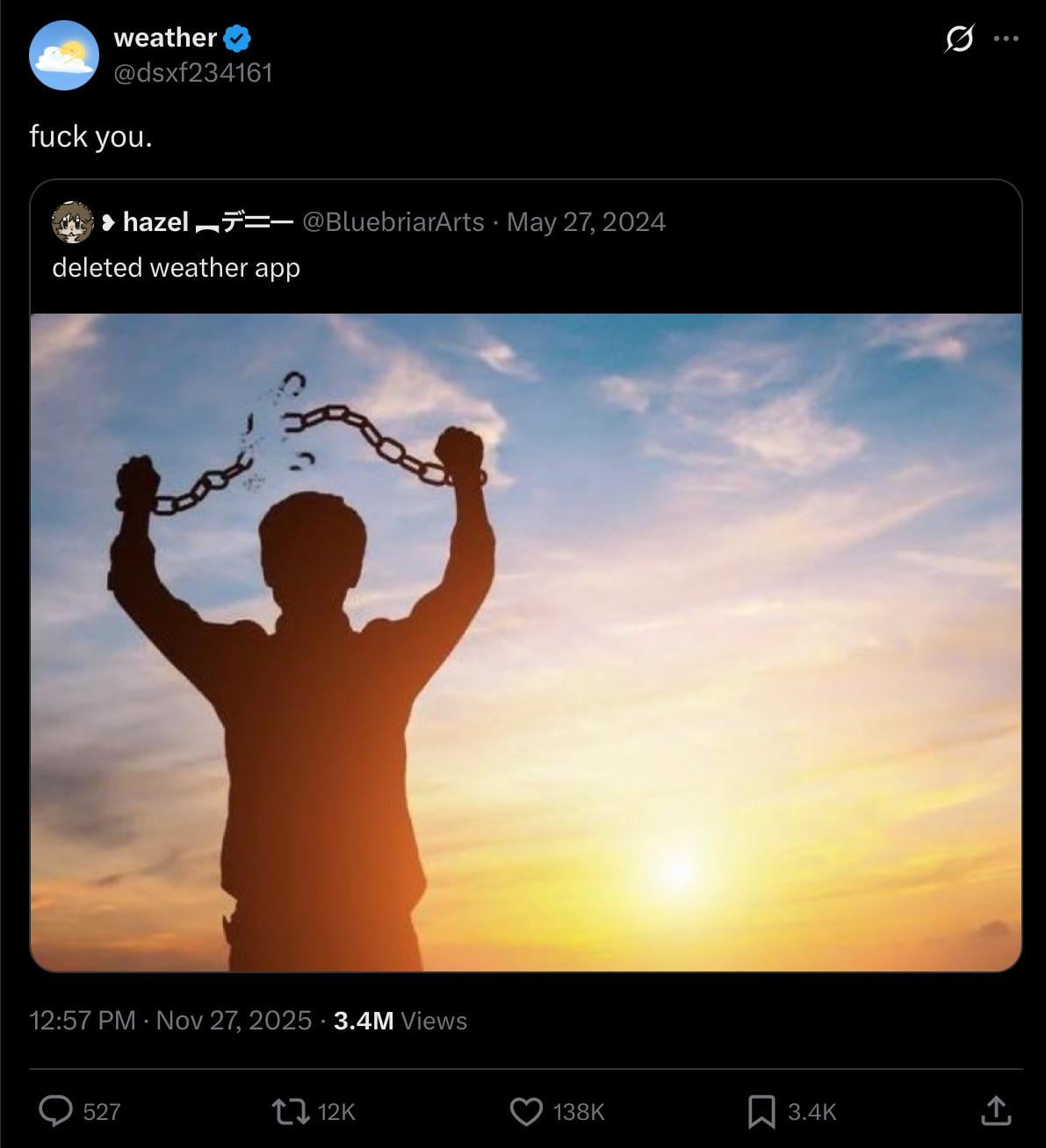View the 3.4M Views analytics
The height and width of the screenshot is (1148, 1046).
[x=400, y=1021]
